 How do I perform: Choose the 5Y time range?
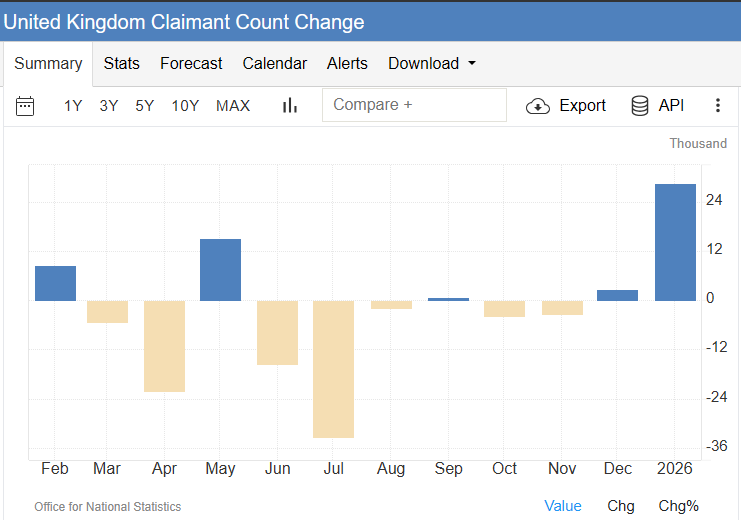click(145, 106)
